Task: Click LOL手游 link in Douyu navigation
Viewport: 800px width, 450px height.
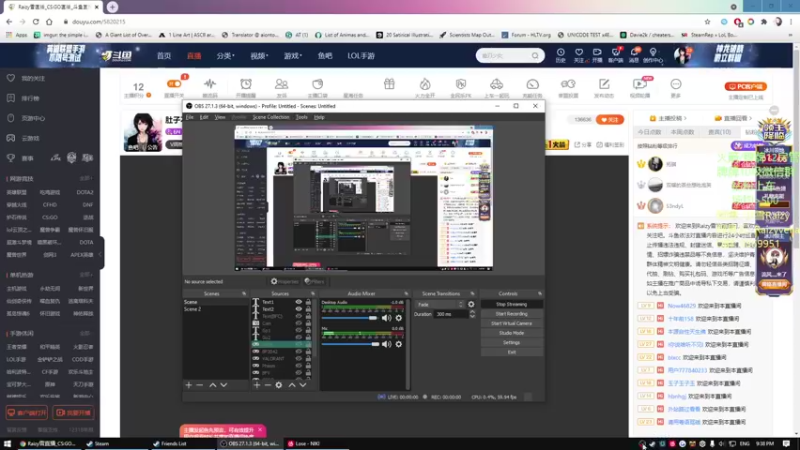Action: pyautogui.click(x=361, y=56)
